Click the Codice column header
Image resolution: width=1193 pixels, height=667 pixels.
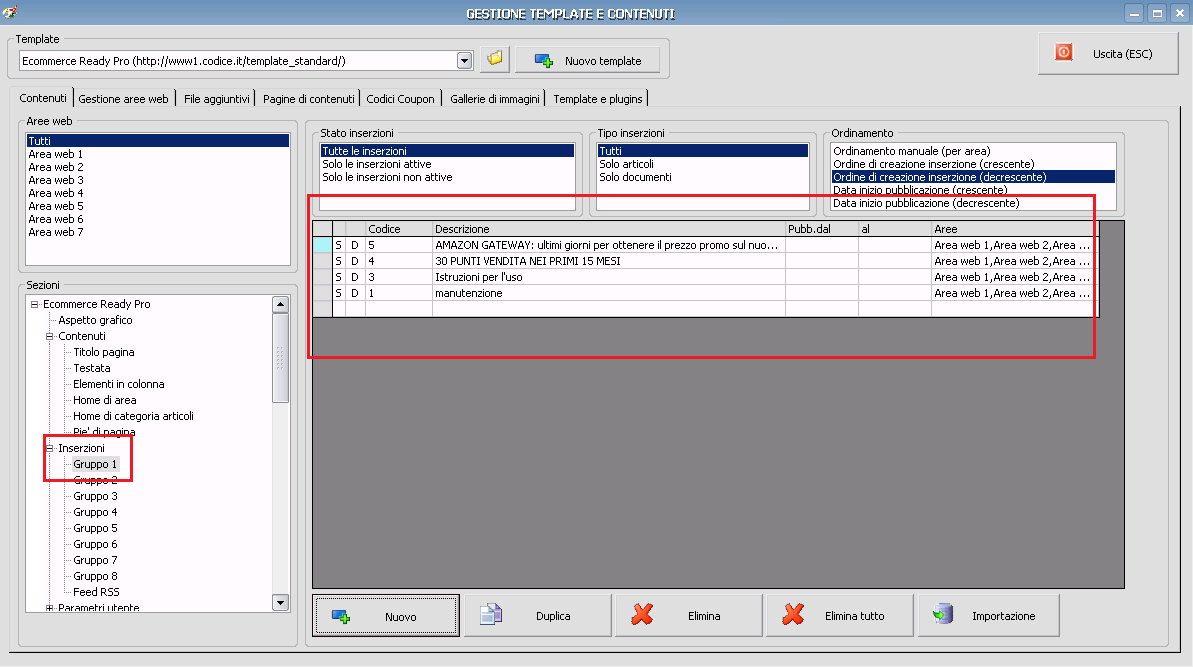click(399, 229)
